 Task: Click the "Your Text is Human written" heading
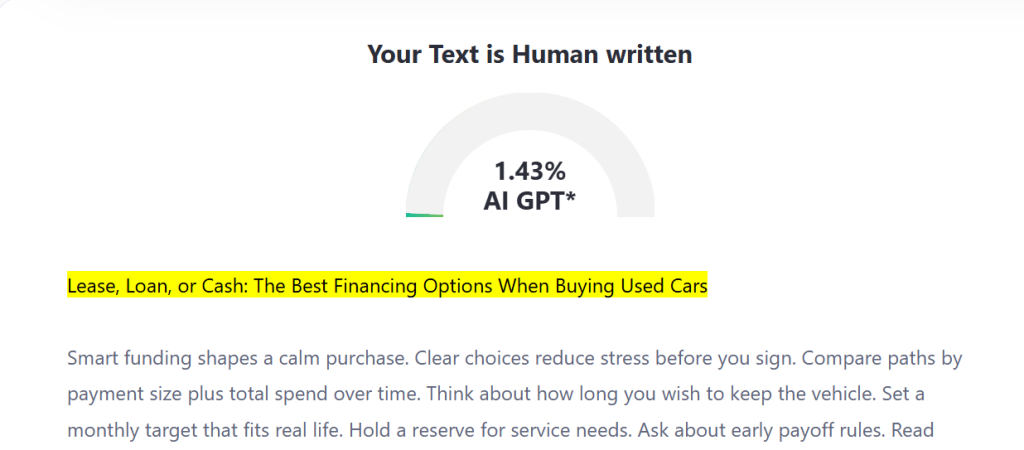(529, 54)
